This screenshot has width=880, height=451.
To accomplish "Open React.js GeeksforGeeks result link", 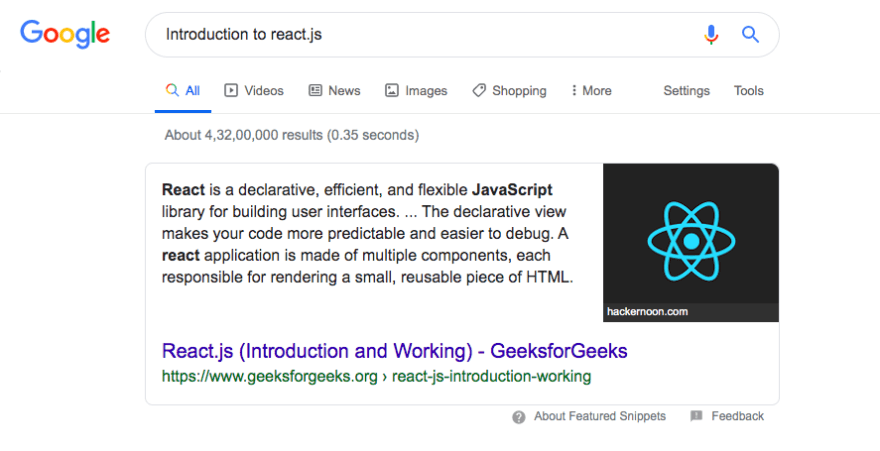I will tap(395, 351).
